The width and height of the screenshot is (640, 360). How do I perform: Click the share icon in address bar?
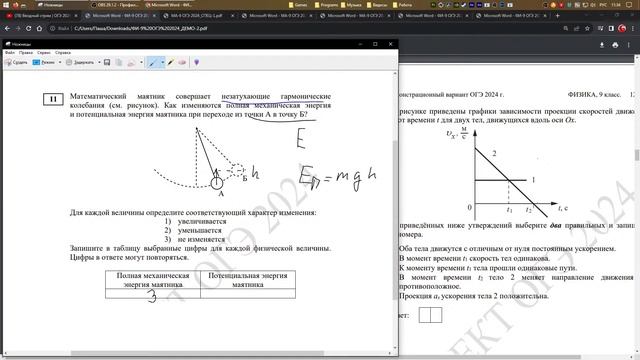577,29
